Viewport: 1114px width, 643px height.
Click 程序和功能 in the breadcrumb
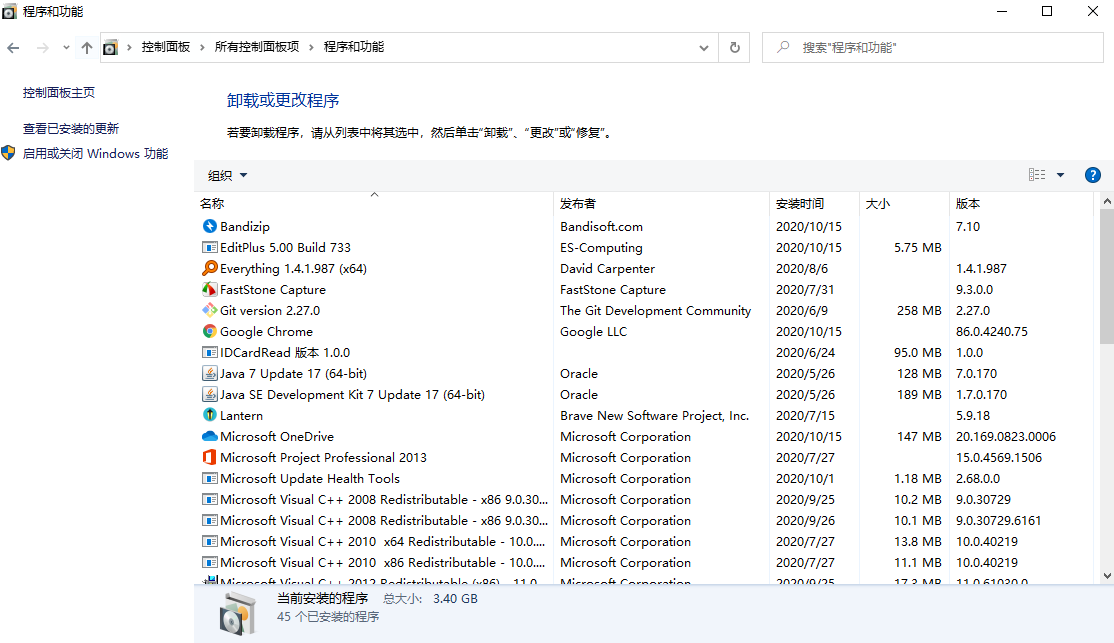coord(354,47)
